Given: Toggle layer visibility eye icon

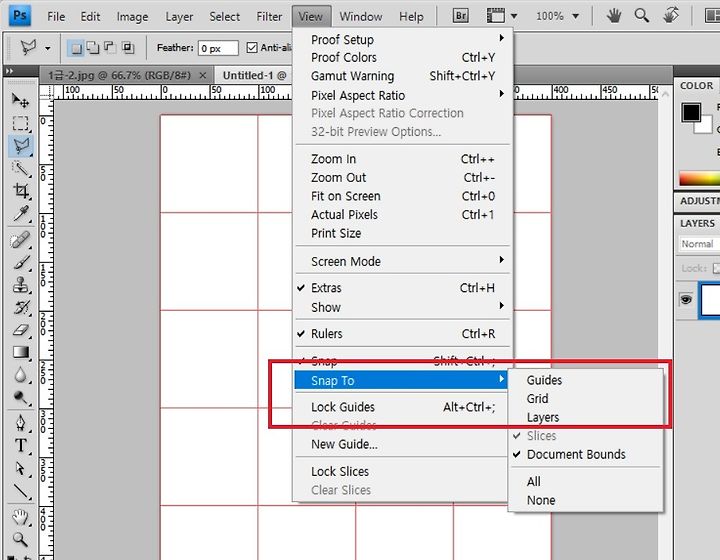Looking at the screenshot, I should pos(686,300).
